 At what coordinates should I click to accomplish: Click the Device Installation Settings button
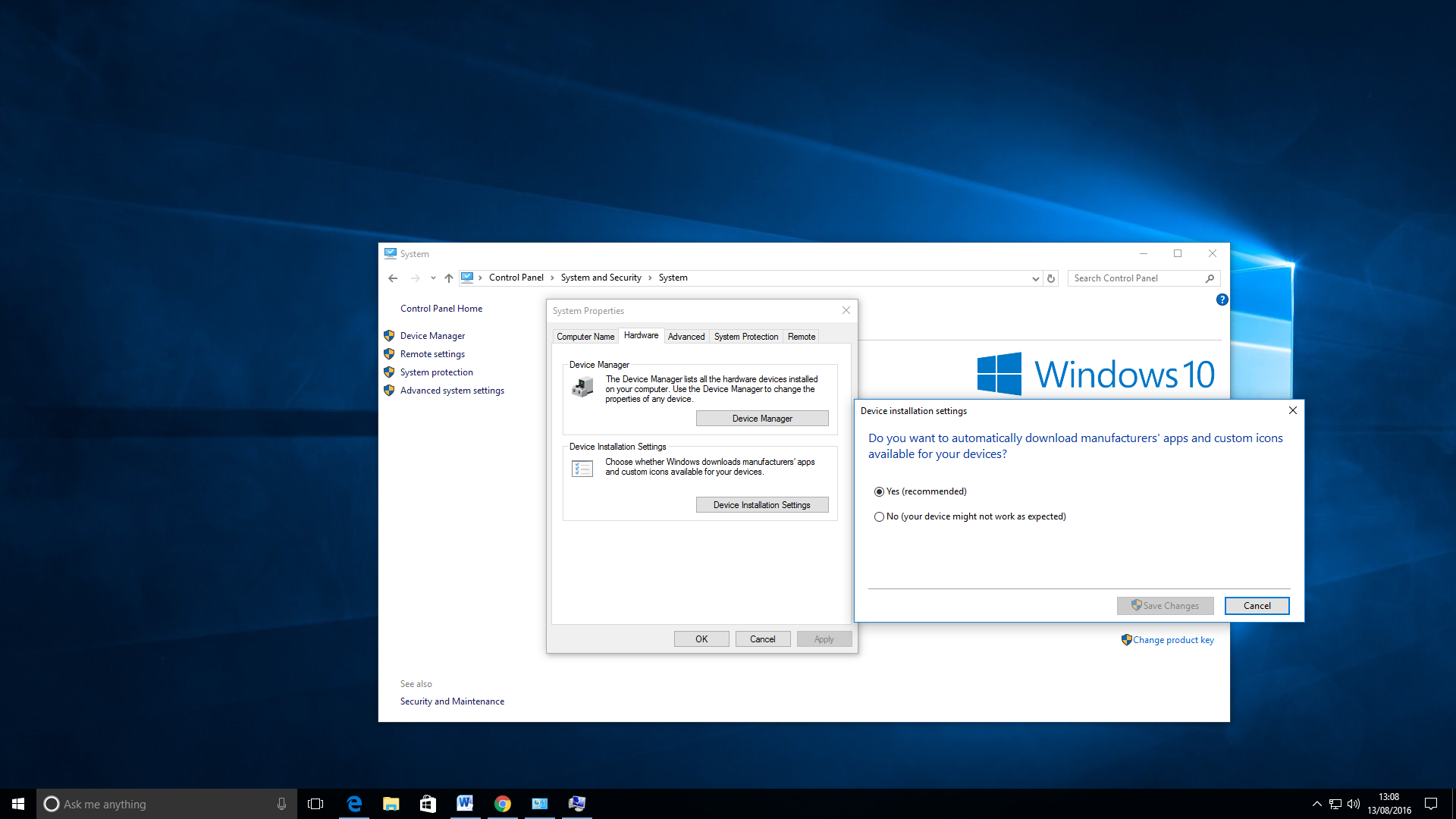(761, 505)
